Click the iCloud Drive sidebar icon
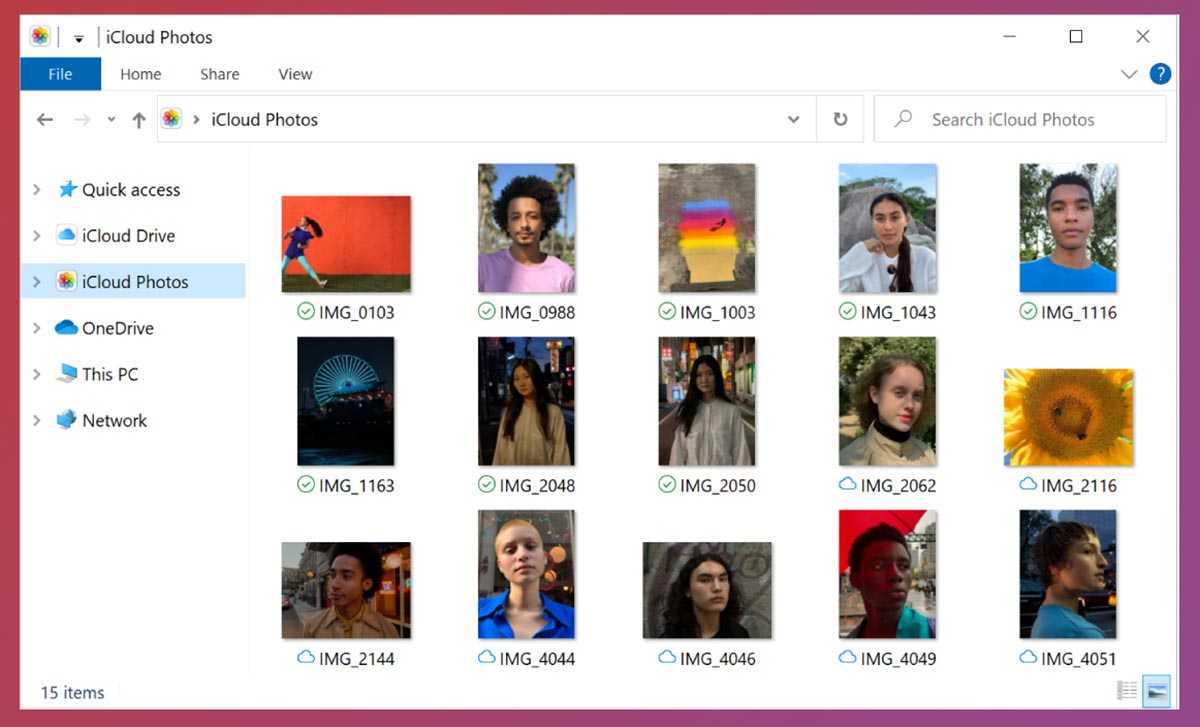This screenshot has width=1200, height=727. (67, 236)
